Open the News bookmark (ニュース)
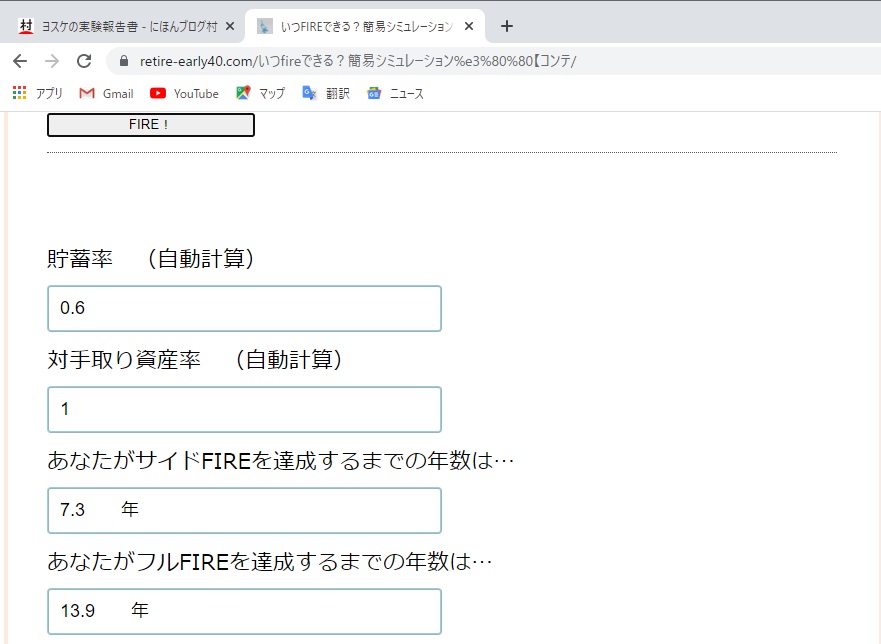 pyautogui.click(x=395, y=93)
